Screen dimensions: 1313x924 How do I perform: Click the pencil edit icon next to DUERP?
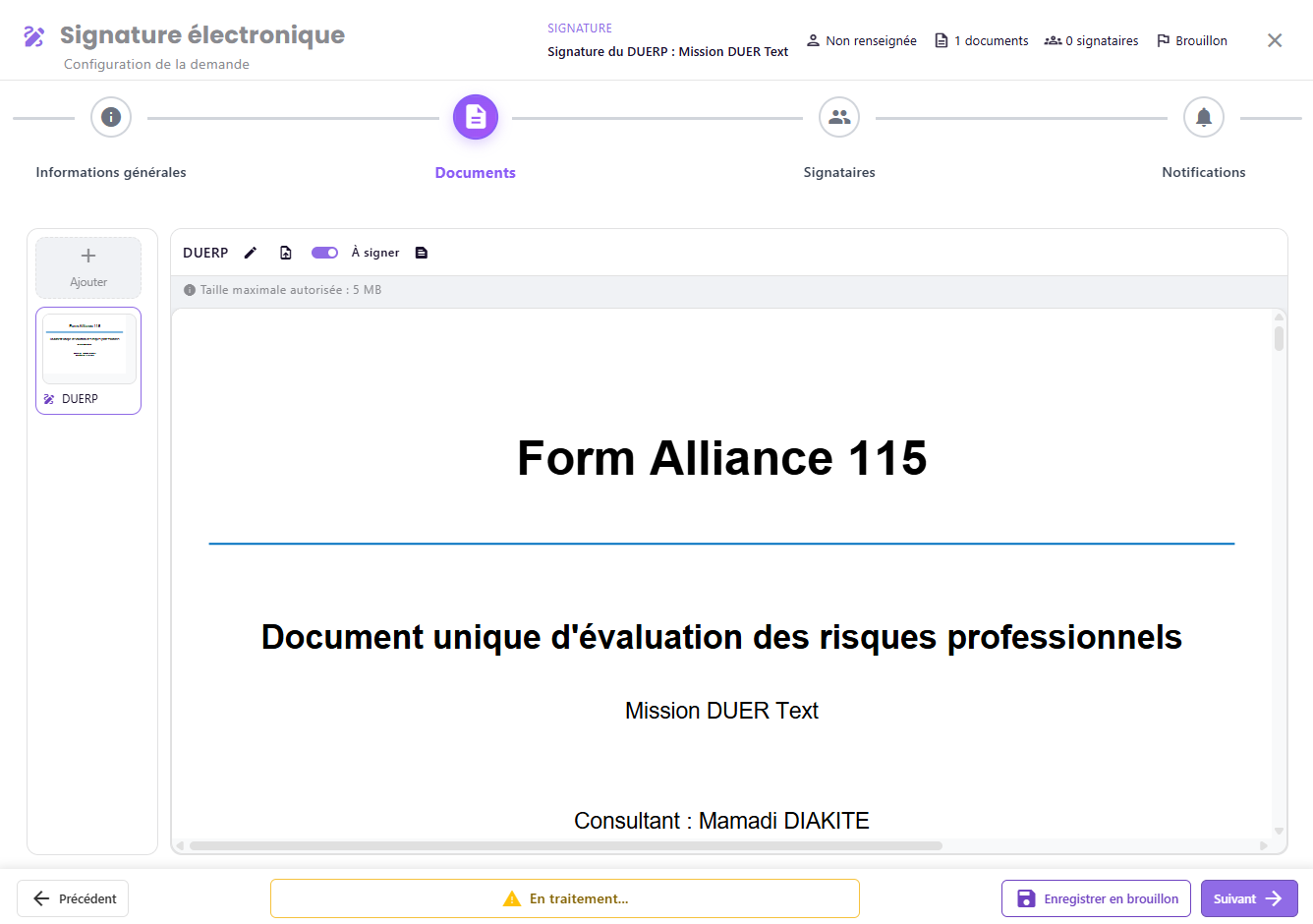(251, 253)
